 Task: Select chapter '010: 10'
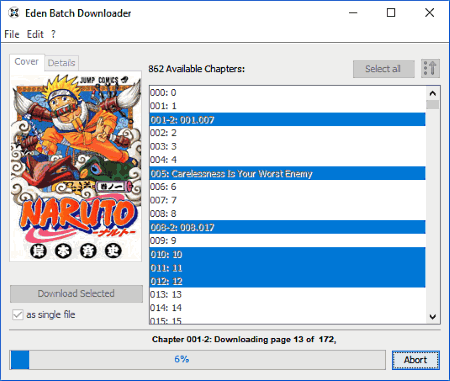[288, 254]
